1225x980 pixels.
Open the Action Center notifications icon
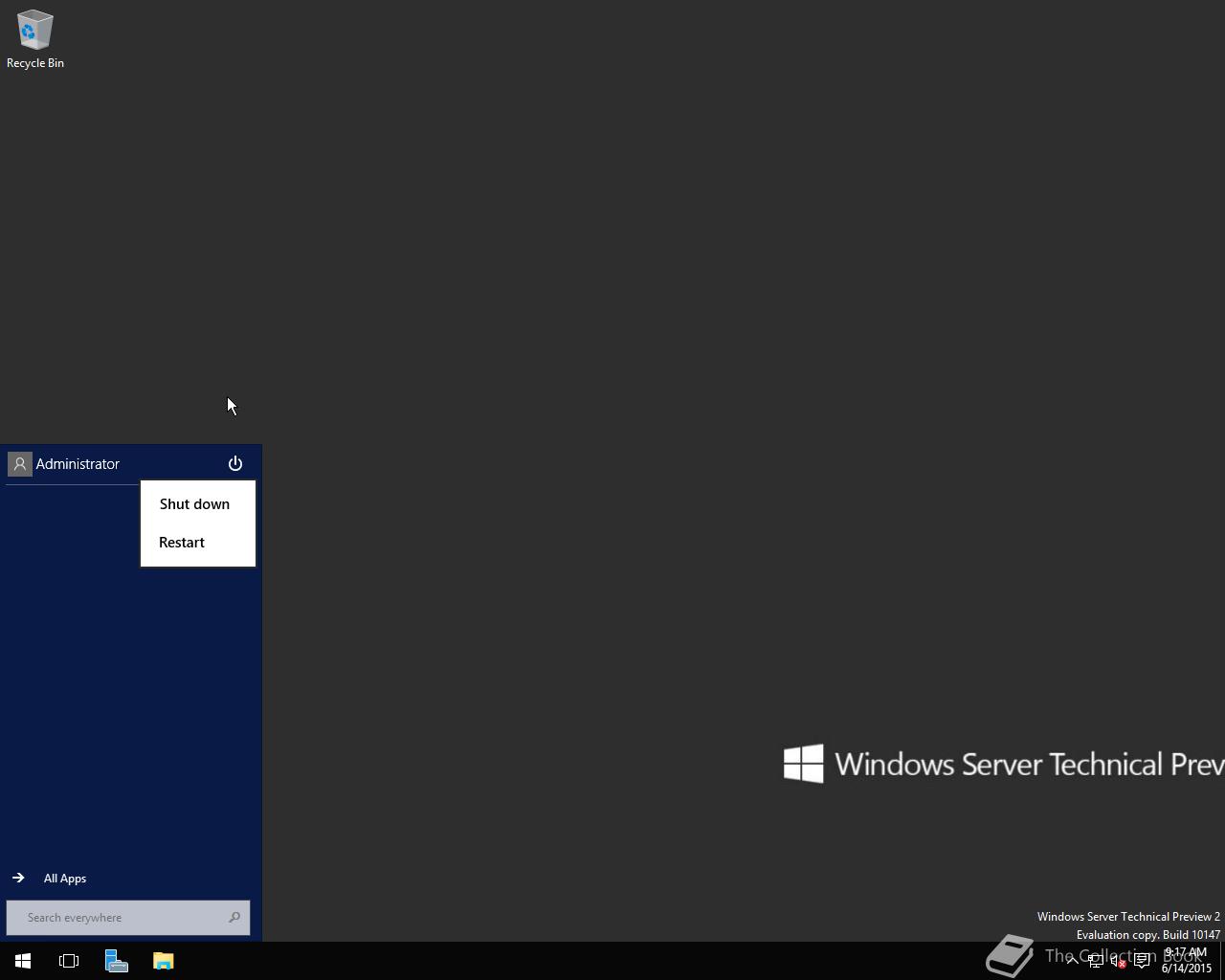click(x=1142, y=961)
